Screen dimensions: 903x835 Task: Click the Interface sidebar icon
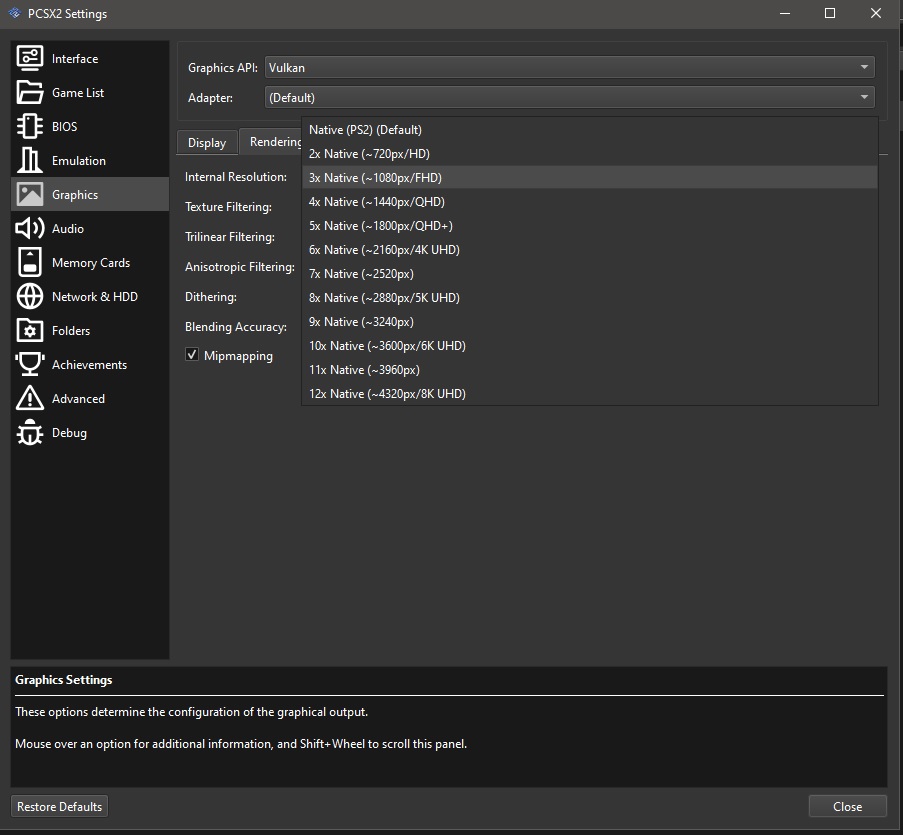click(29, 58)
